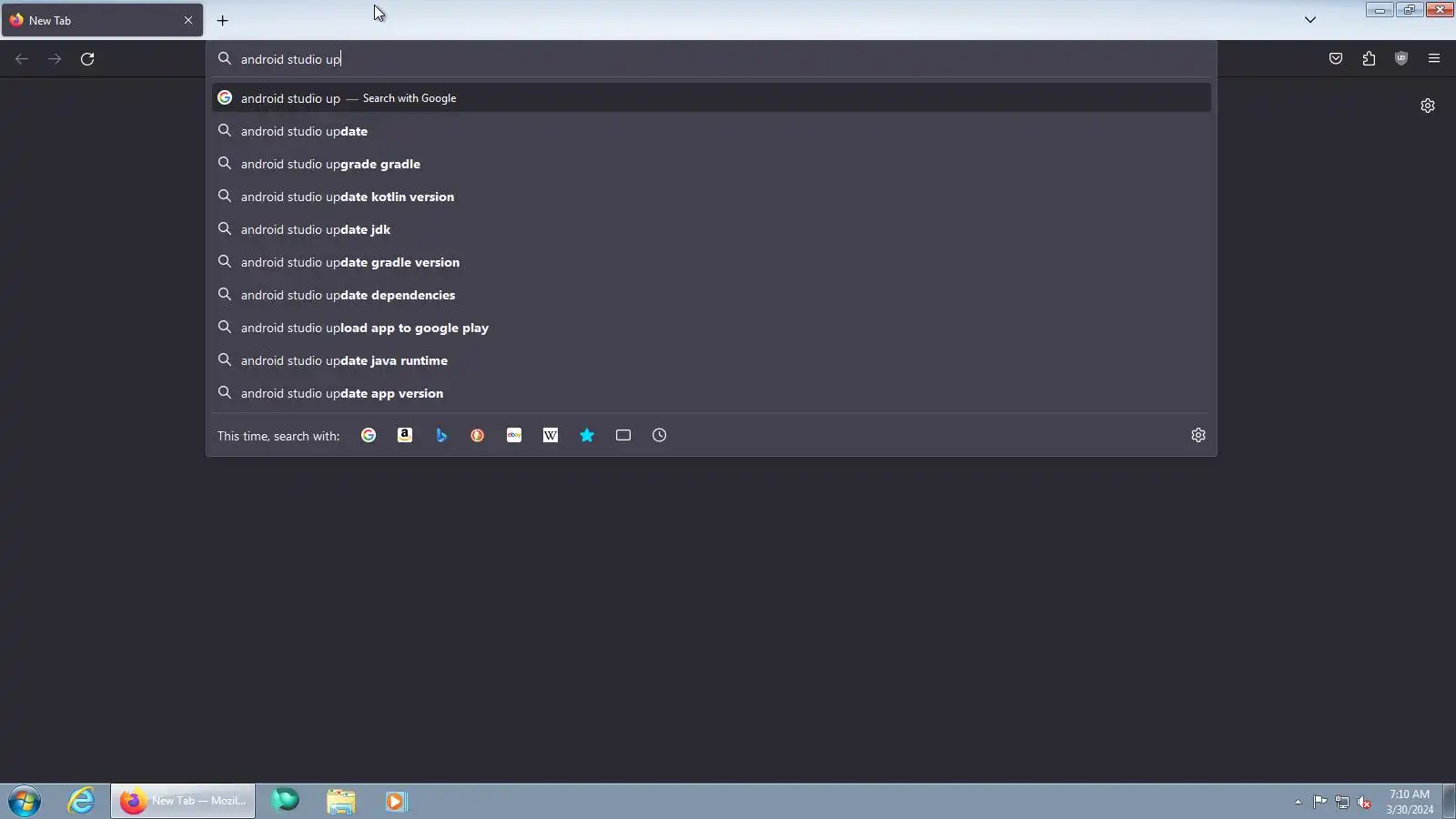Screen dimensions: 1456x819
Task: Show hidden system tray icons
Action: pyautogui.click(x=1298, y=802)
